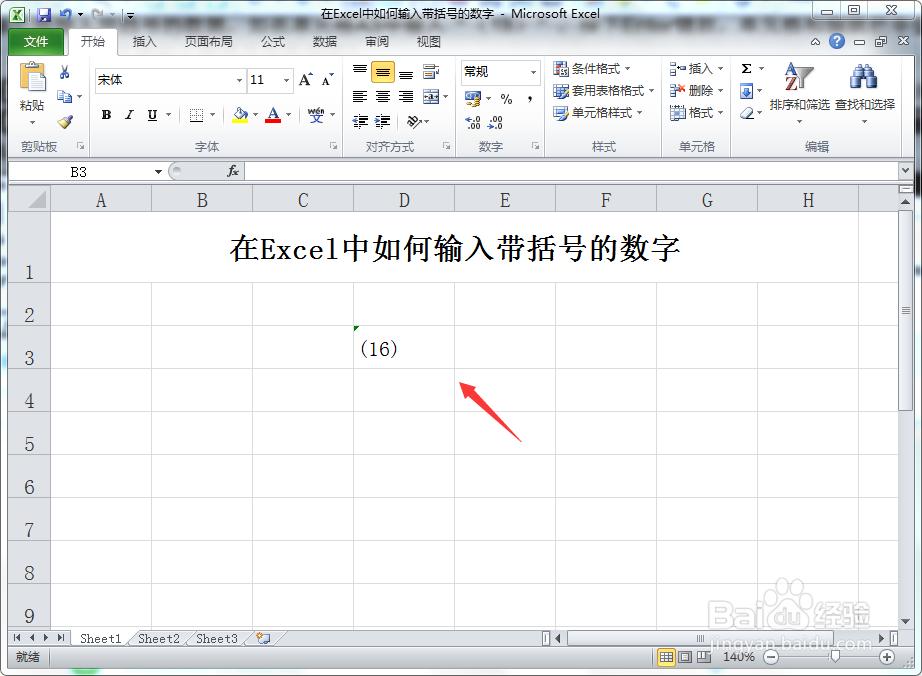Open number format dropdown 常规
The image size is (922, 676).
pos(533,72)
